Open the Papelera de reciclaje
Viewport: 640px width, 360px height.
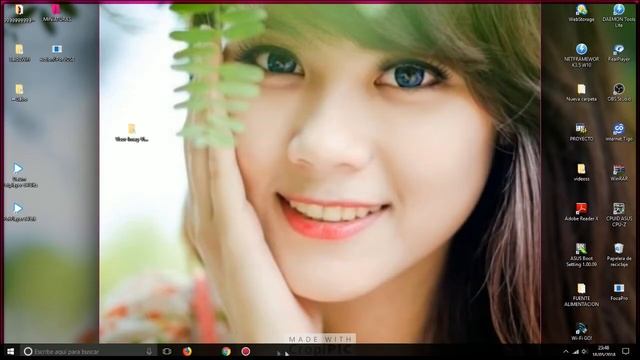pyautogui.click(x=619, y=255)
